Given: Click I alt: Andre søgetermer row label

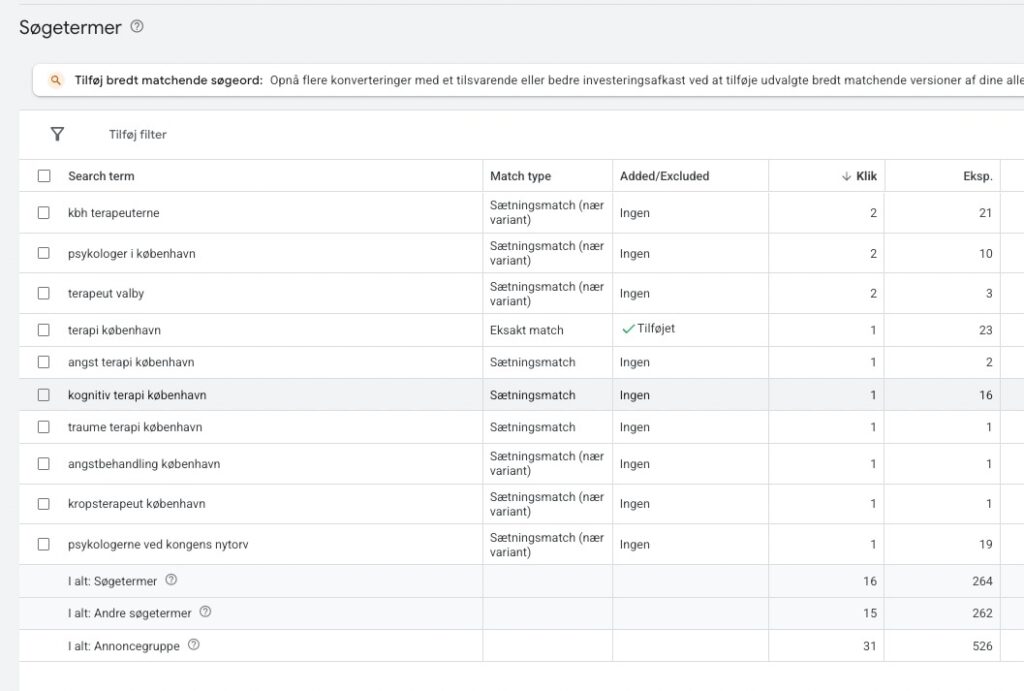Looking at the screenshot, I should pyautogui.click(x=129, y=613).
